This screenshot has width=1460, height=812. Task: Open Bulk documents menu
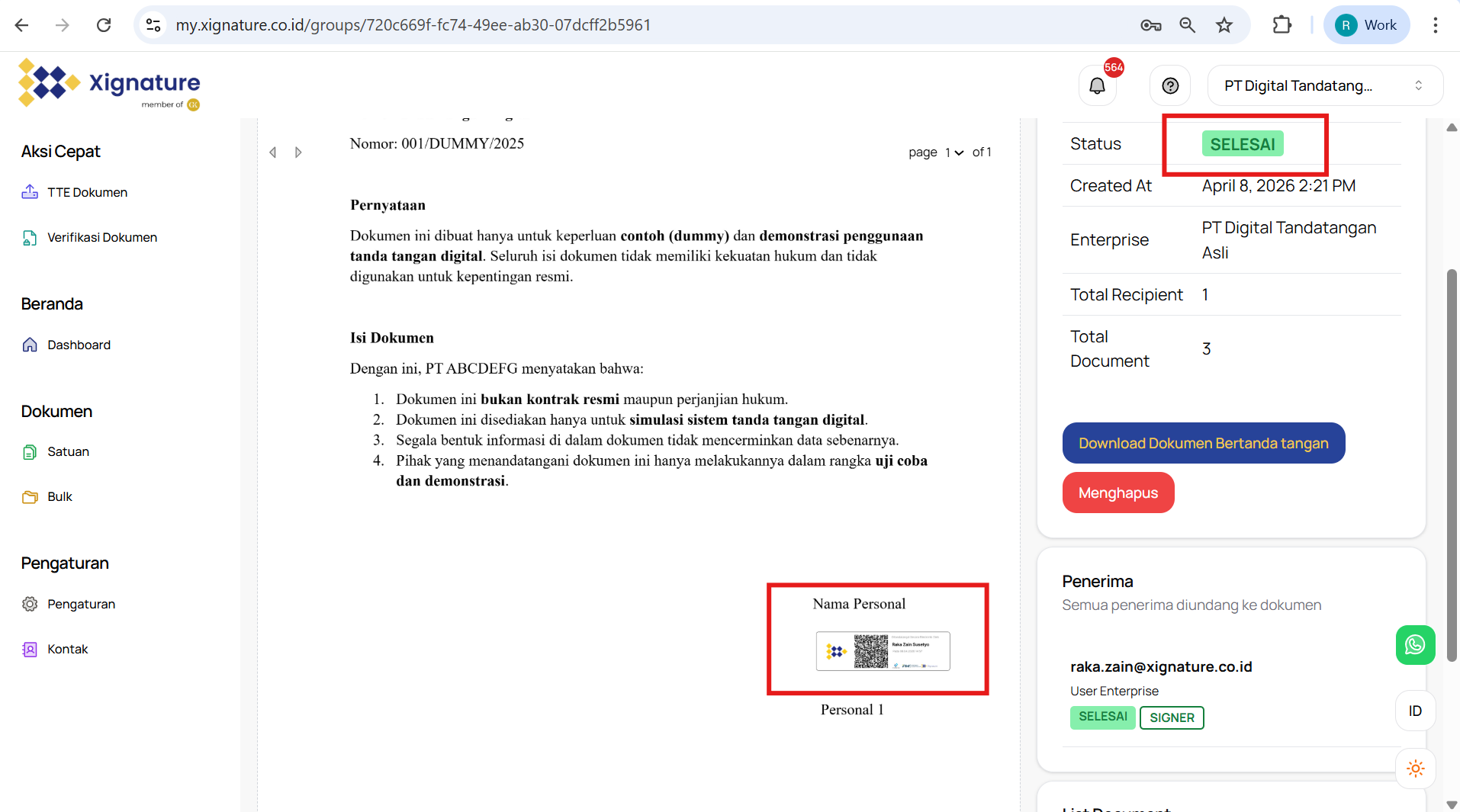click(x=59, y=496)
